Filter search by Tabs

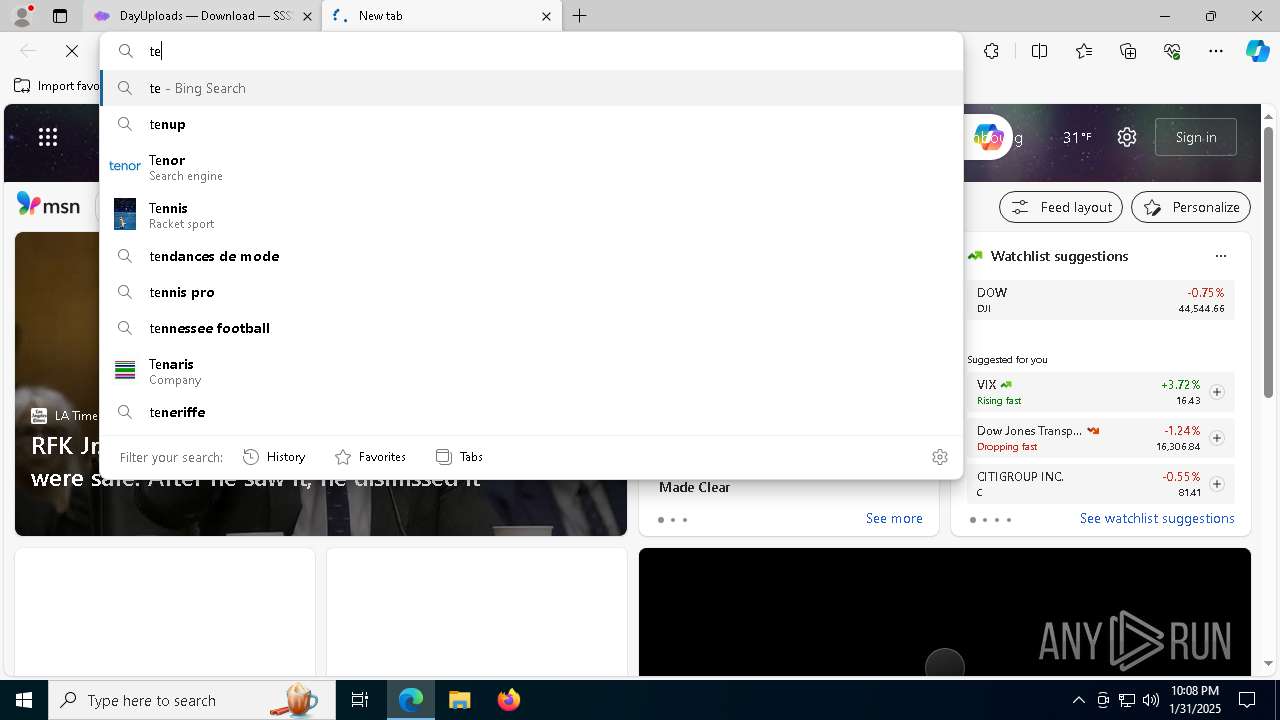click(459, 457)
